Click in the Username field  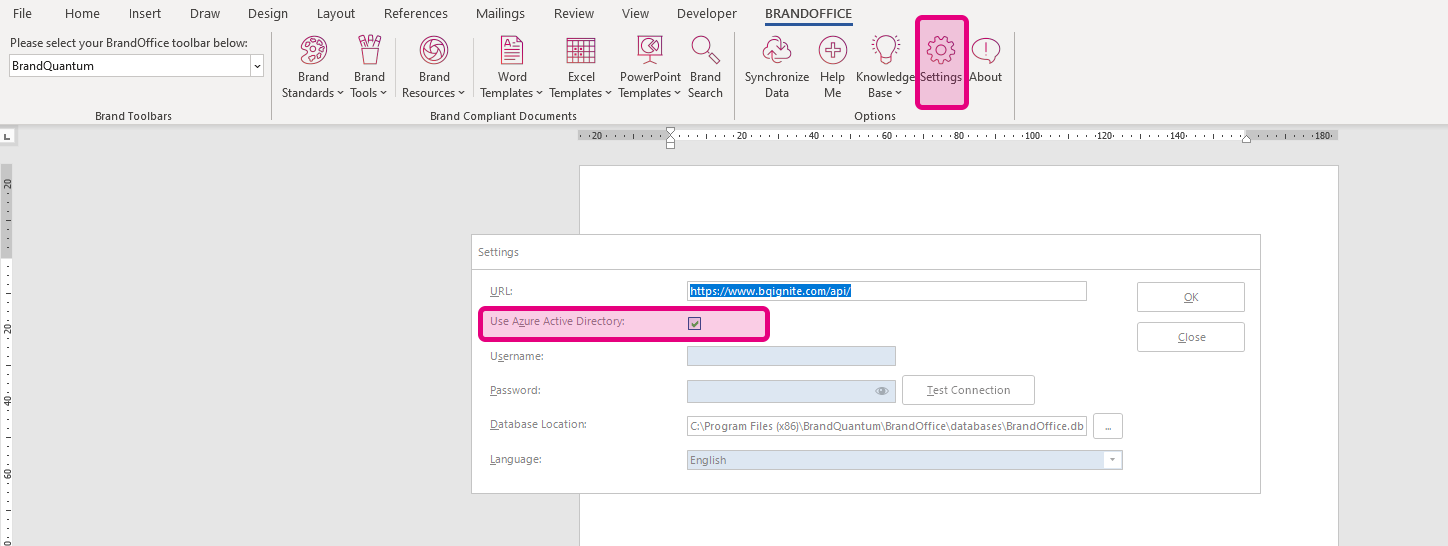pyautogui.click(x=791, y=356)
